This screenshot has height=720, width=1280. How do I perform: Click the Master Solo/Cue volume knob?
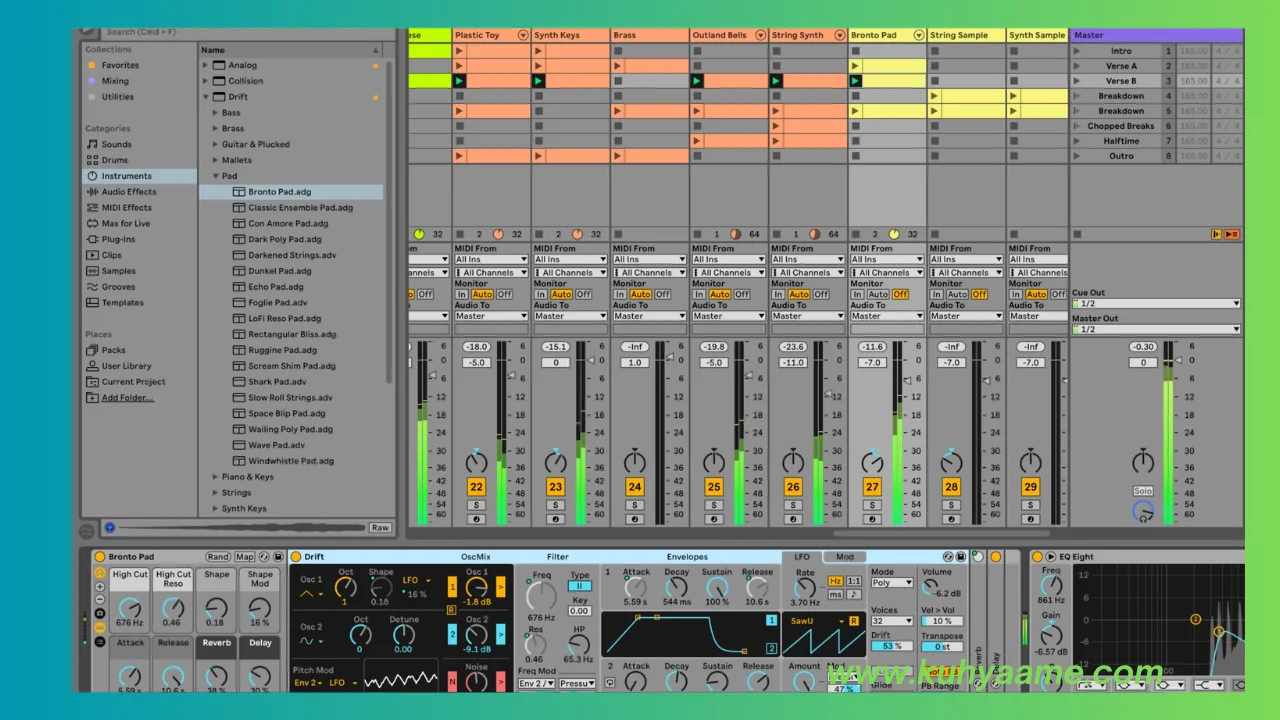tap(1143, 511)
